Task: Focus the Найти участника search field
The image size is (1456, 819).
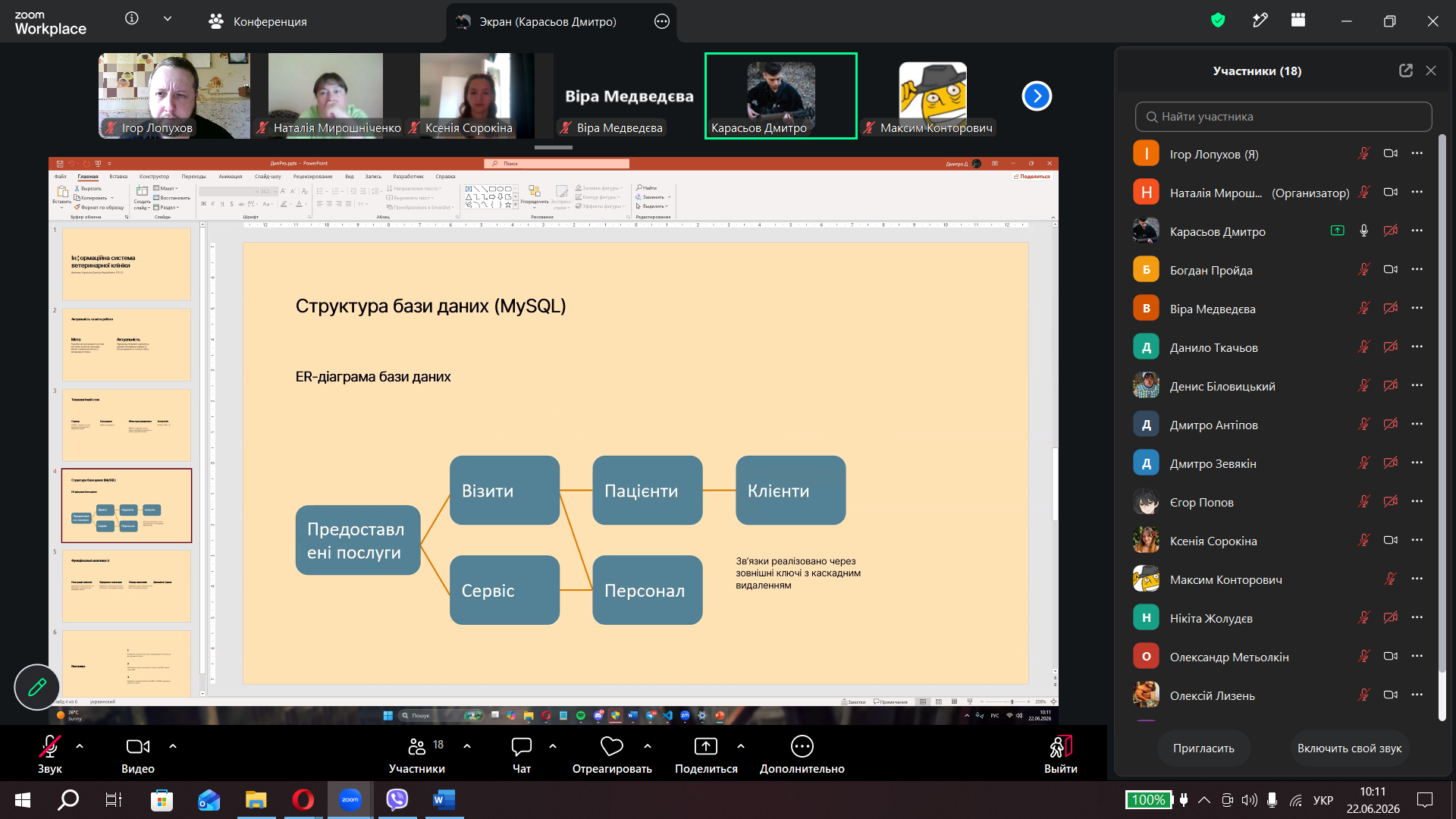Action: (1283, 117)
